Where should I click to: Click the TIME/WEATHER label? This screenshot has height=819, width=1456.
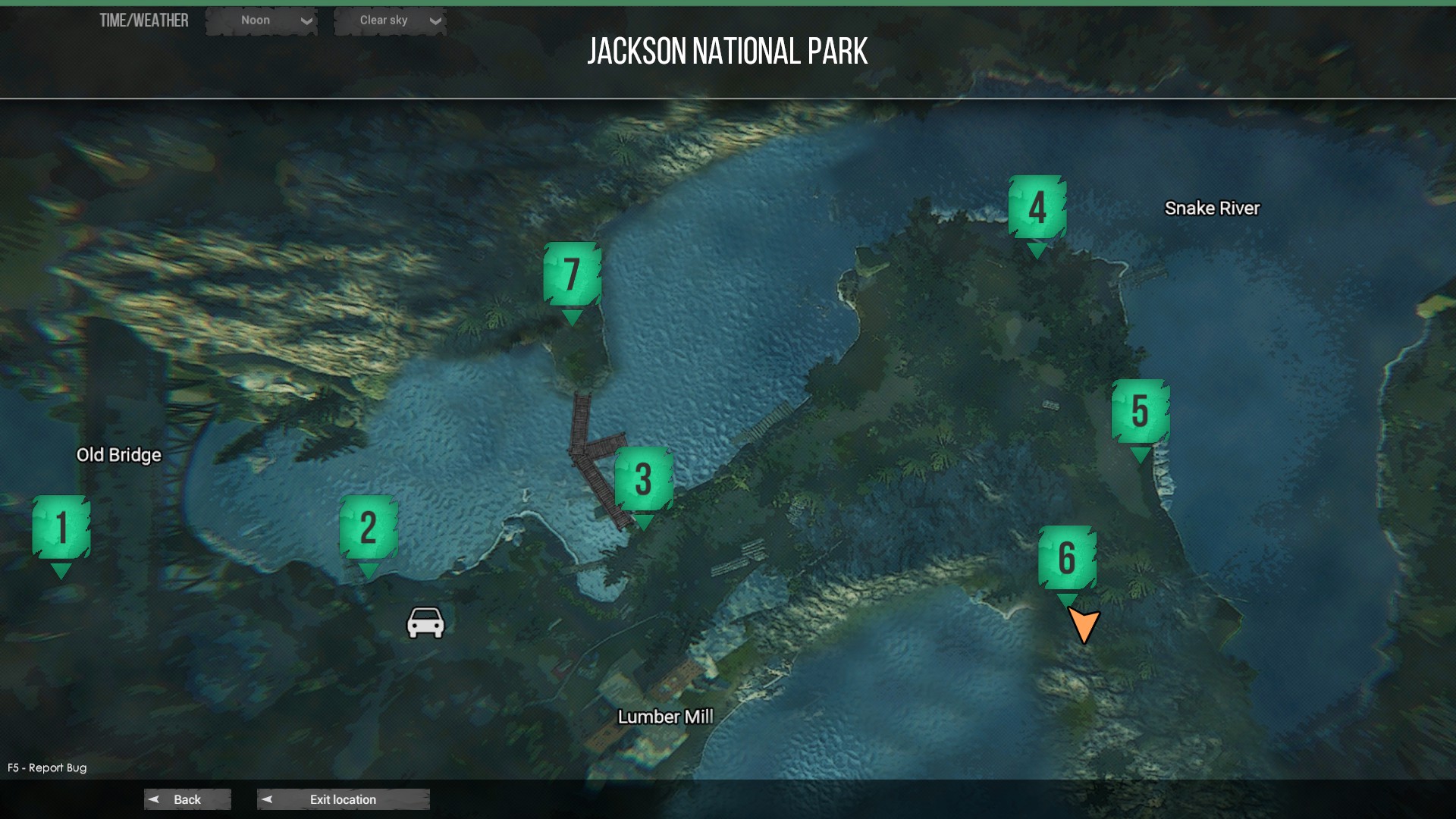(144, 20)
